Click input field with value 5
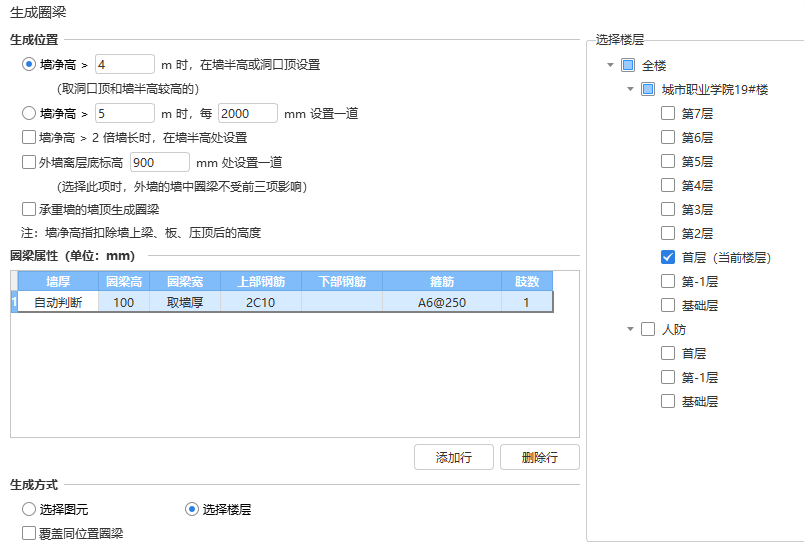The width and height of the screenshot is (804, 545). tap(125, 113)
